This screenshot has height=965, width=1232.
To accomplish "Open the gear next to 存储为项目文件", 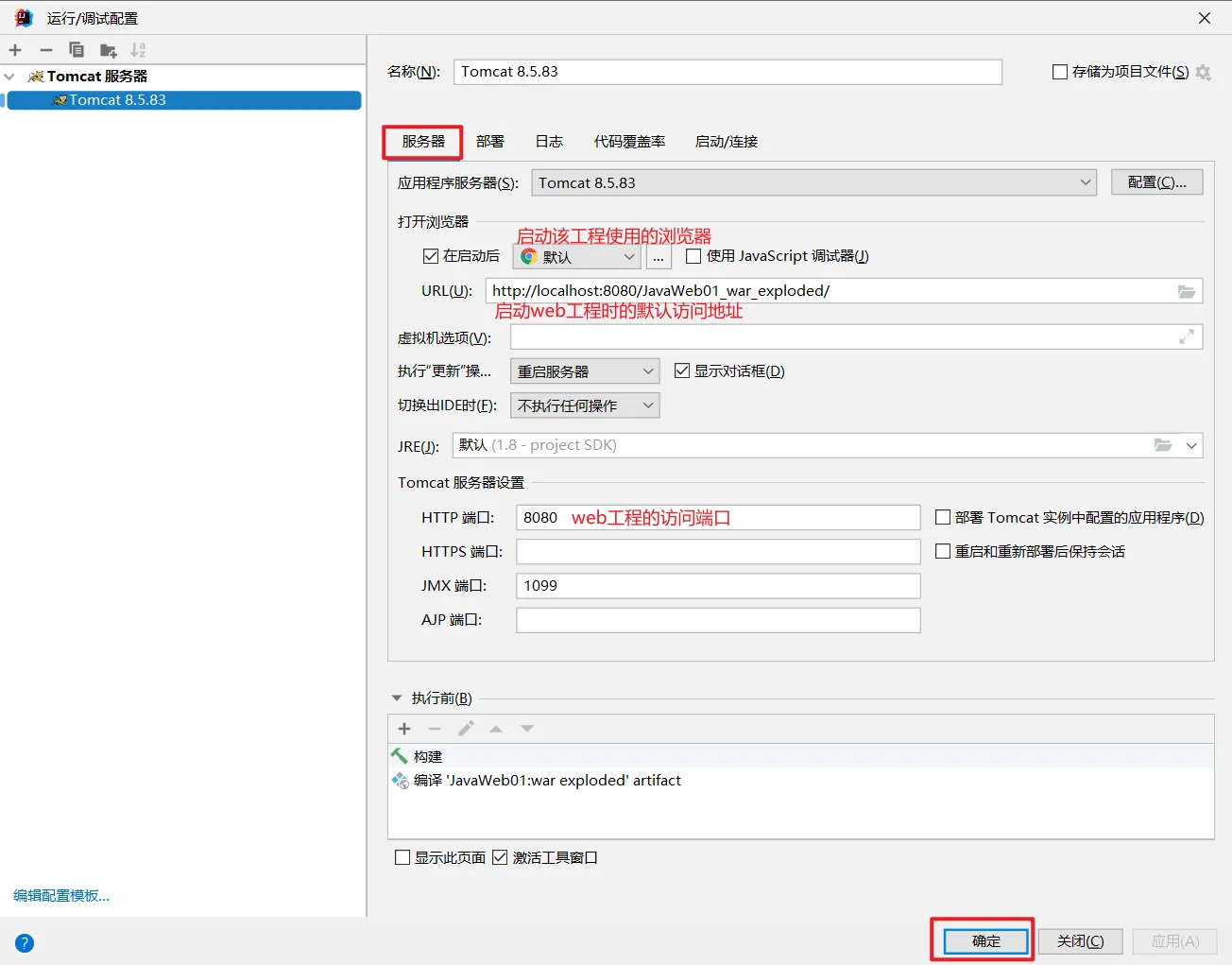I will tap(1203, 72).
